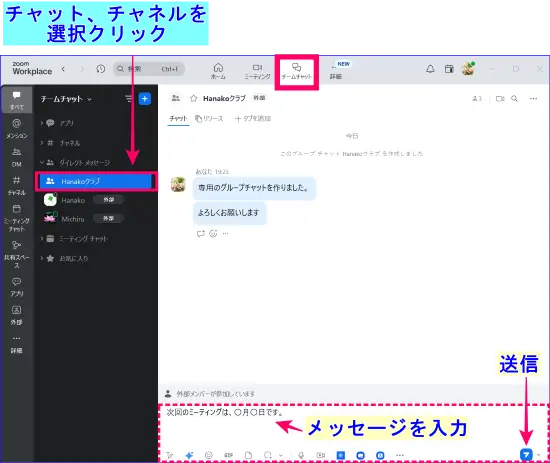Click the reply icon under the message

(201, 234)
